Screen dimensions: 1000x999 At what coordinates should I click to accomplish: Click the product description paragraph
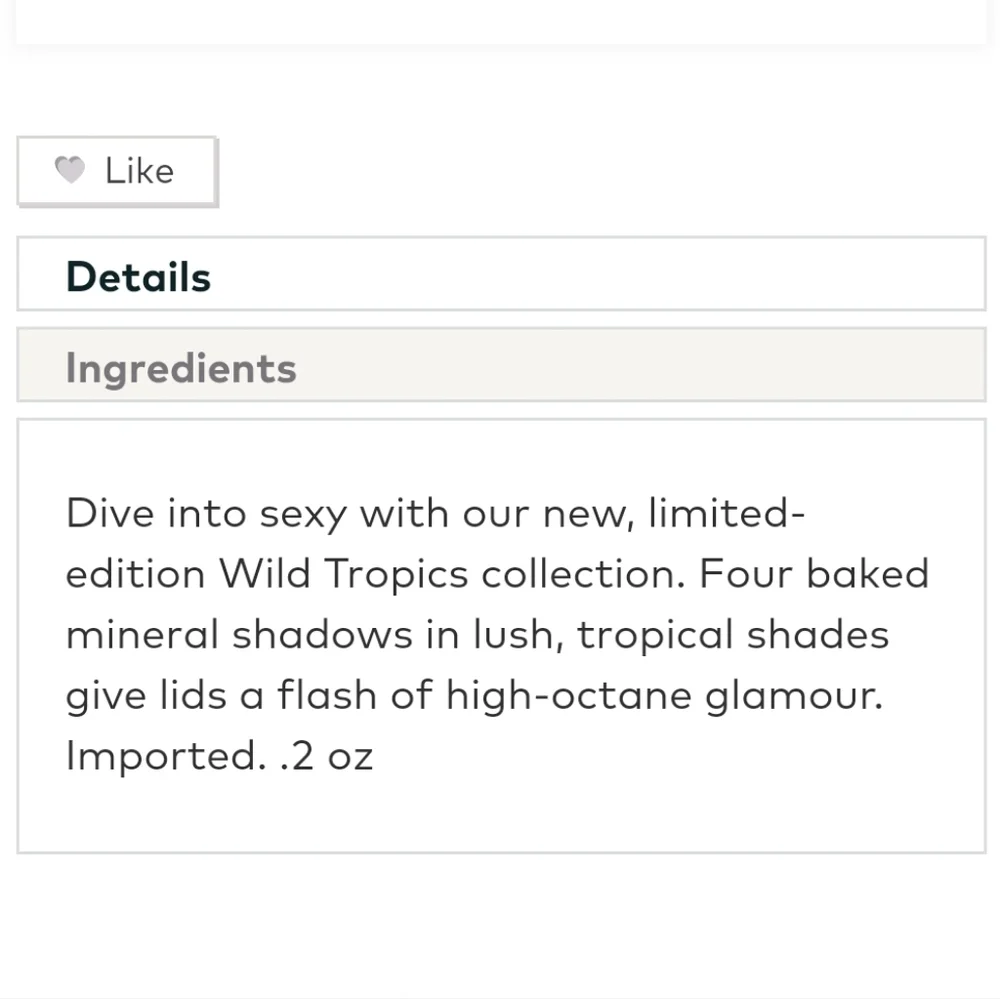pos(497,634)
